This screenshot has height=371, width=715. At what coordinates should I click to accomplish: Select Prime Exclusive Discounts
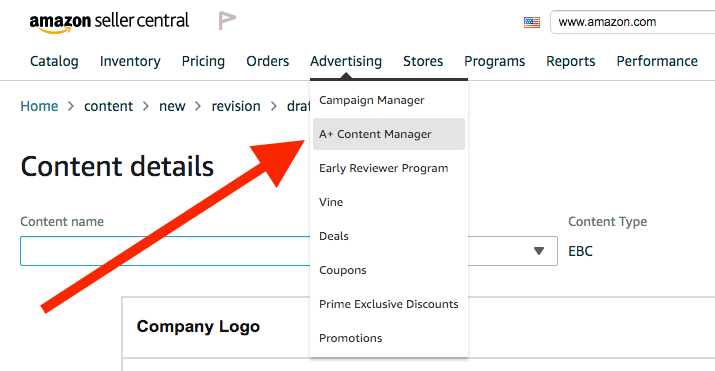click(389, 304)
